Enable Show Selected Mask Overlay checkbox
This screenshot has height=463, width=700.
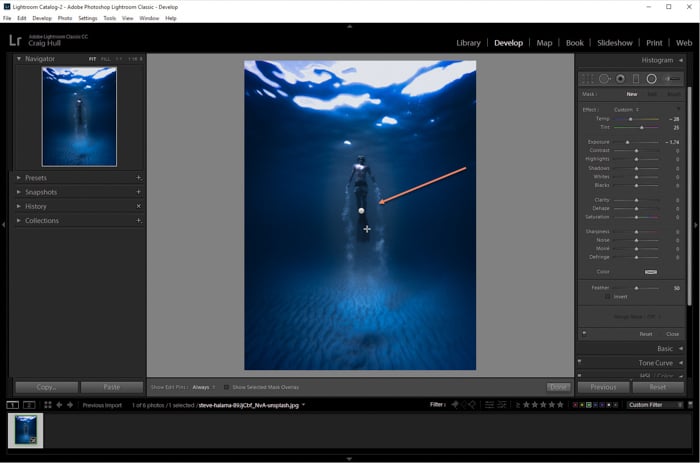226,387
